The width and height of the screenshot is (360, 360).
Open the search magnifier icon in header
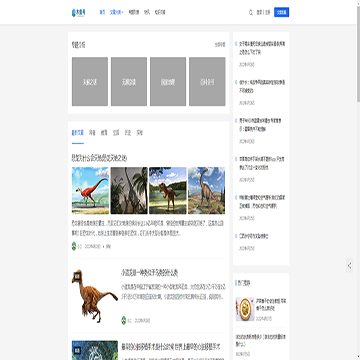click(251, 12)
